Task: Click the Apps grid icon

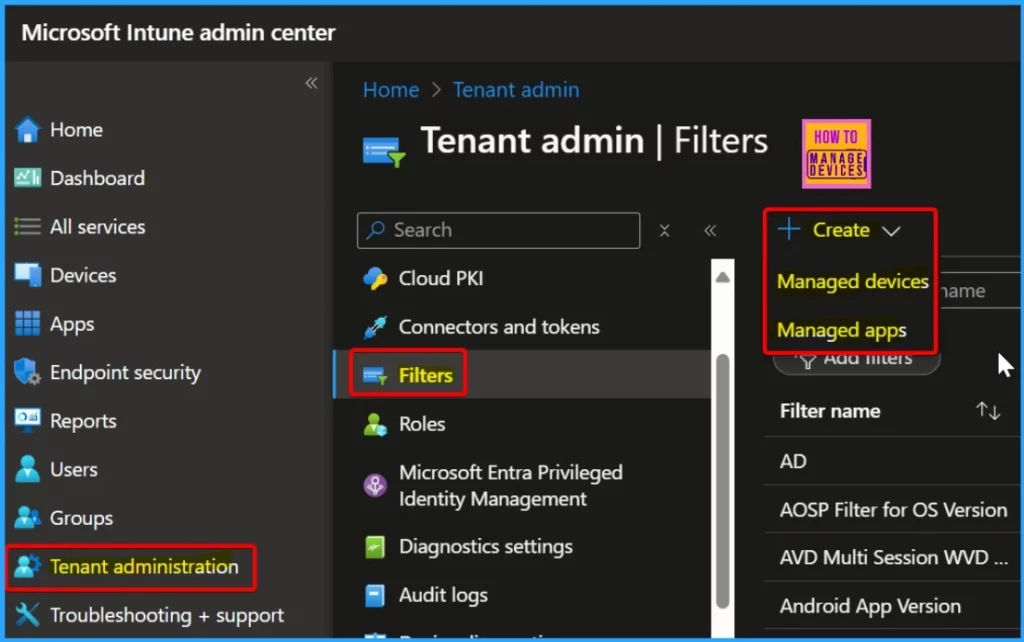Action: click(x=27, y=323)
